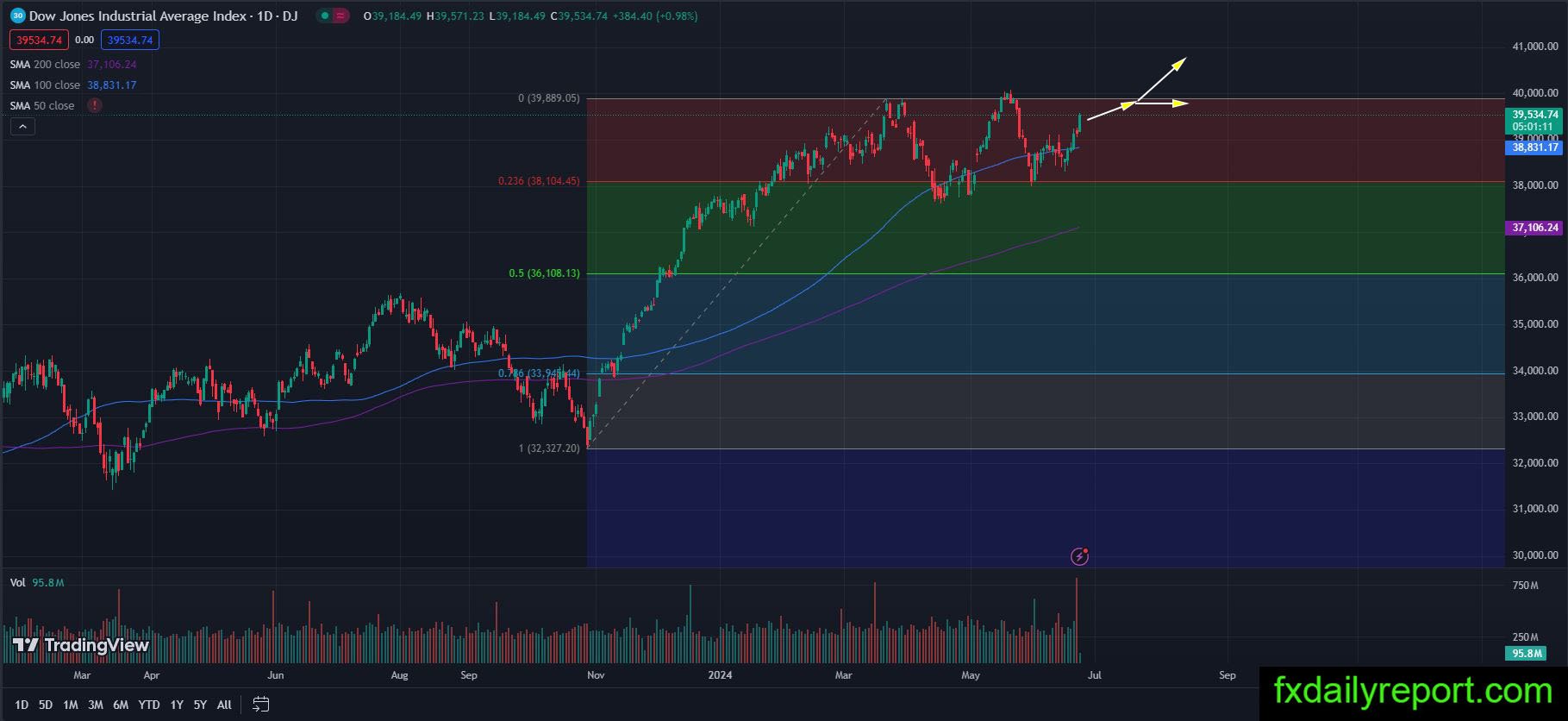Choose the YTD date range
The image size is (1568, 721).
[149, 705]
